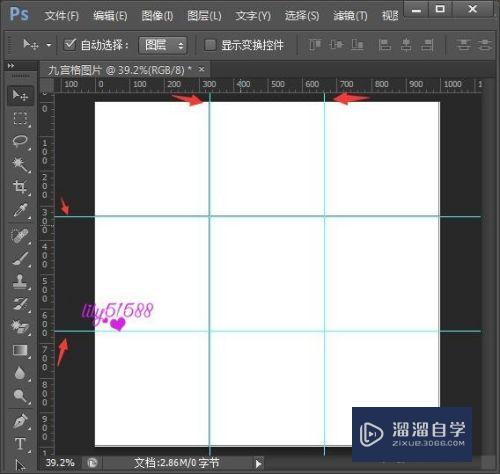Click align left edges icon

385,45
